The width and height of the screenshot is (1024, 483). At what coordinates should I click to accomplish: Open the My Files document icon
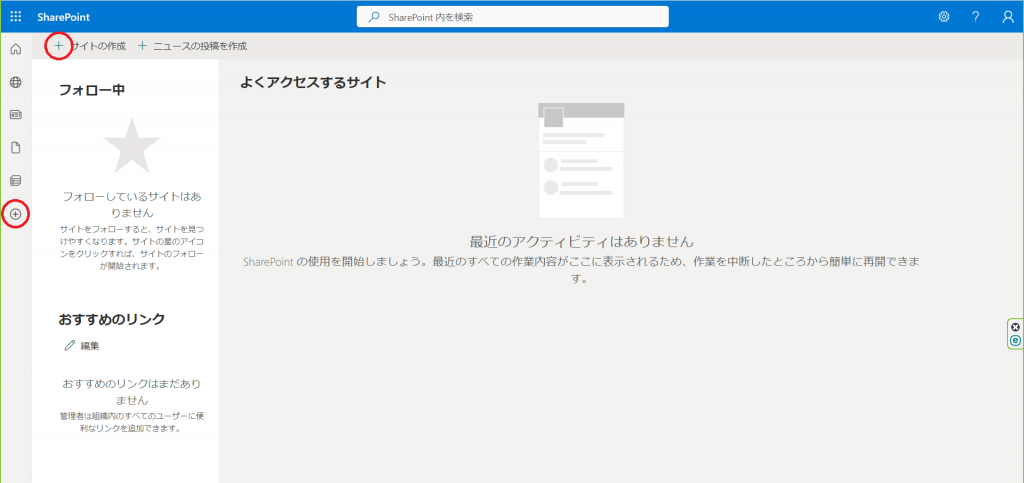pos(15,148)
